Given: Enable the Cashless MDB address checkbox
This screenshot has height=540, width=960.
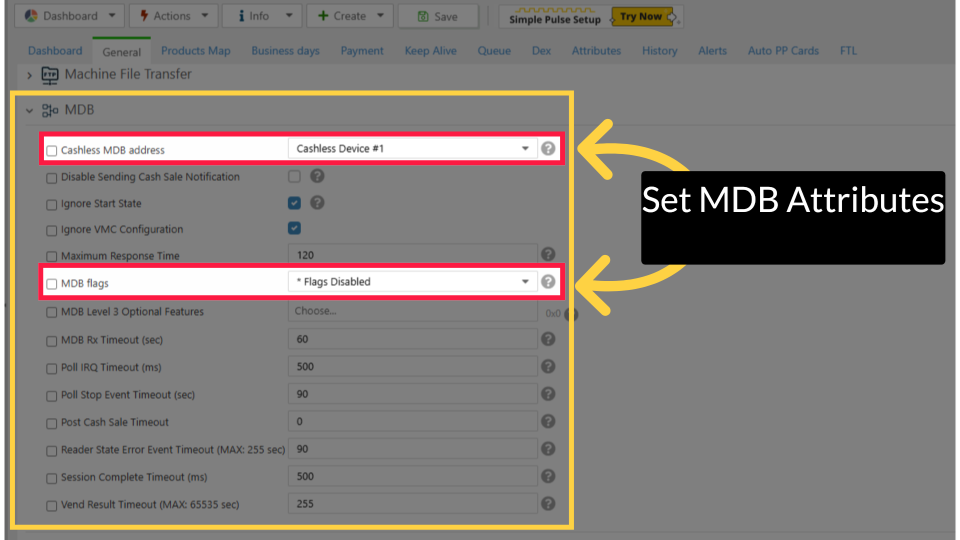Looking at the screenshot, I should [52, 151].
